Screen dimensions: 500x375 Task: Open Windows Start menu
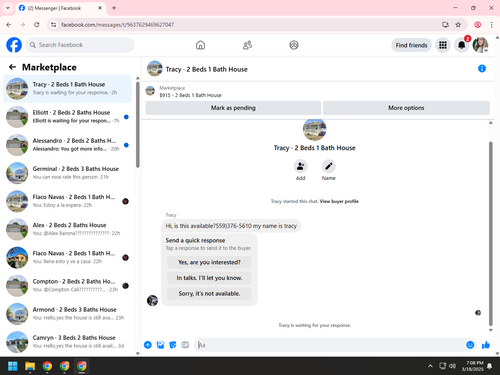pos(13,366)
